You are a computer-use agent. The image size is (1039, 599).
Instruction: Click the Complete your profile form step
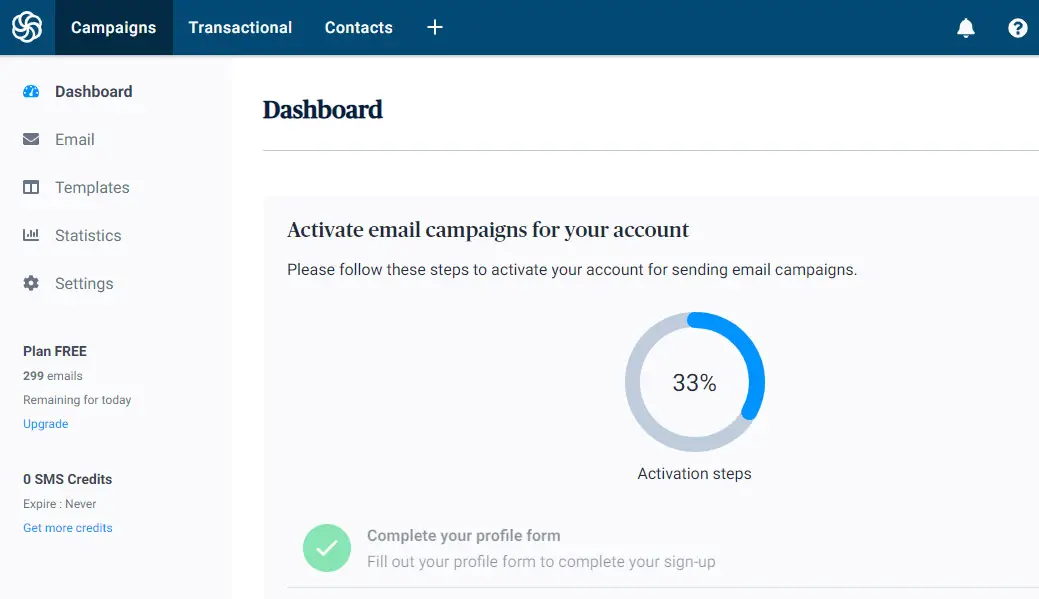tap(463, 535)
